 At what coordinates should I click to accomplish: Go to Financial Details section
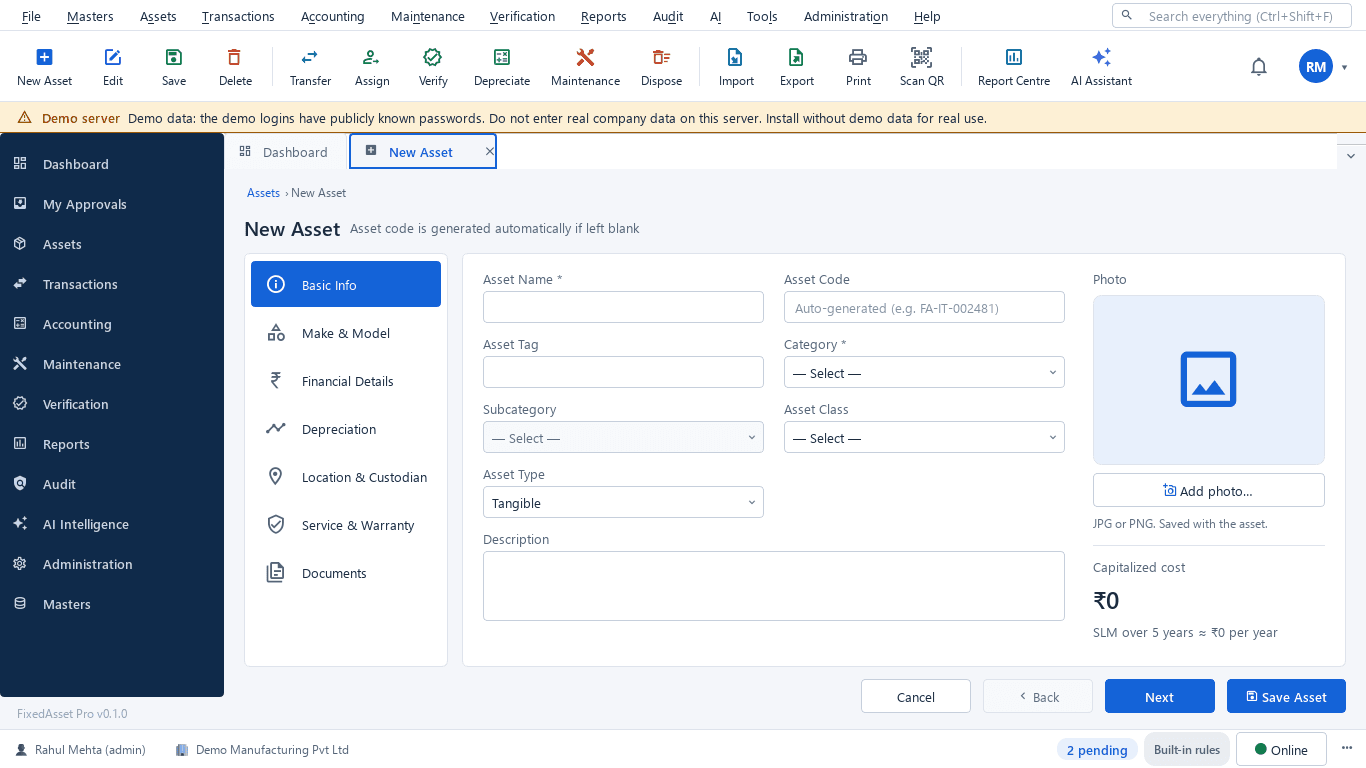[346, 381]
